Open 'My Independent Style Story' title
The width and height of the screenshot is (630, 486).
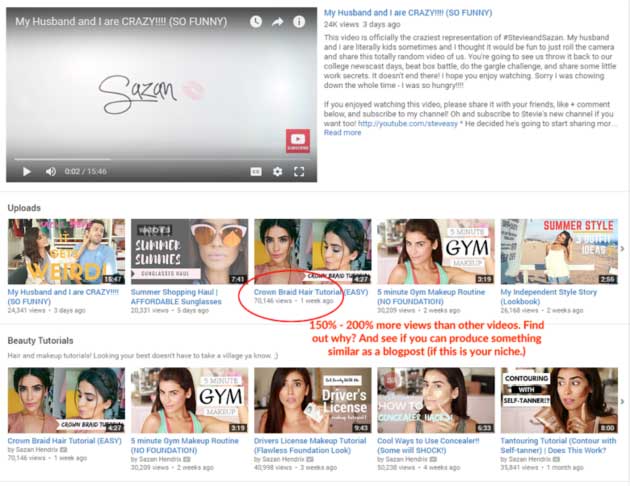548,296
